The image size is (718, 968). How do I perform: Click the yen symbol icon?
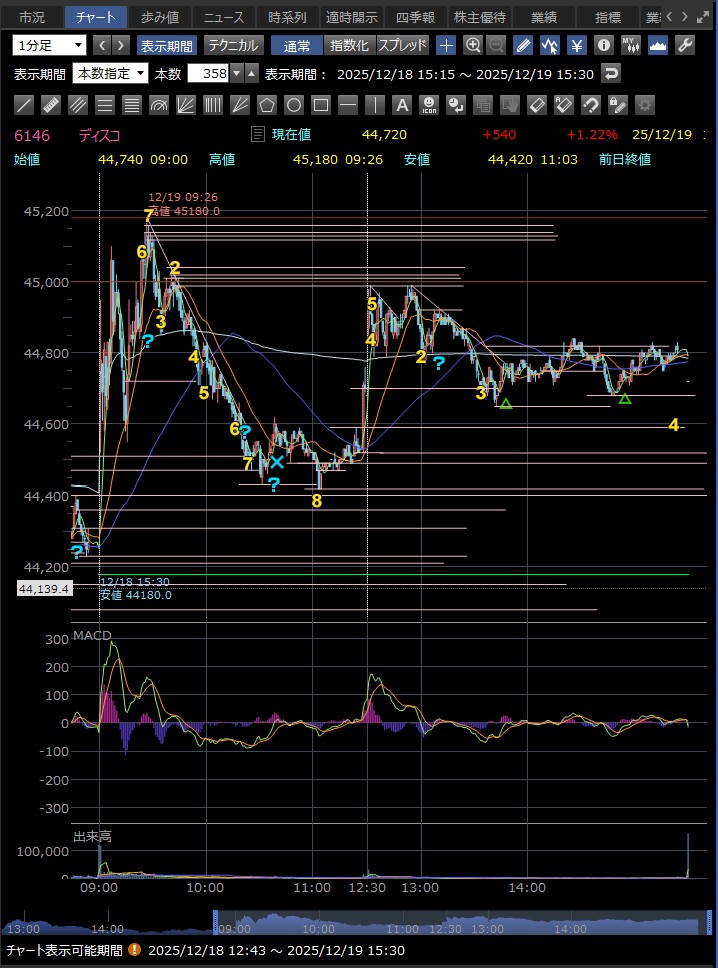tap(577, 45)
